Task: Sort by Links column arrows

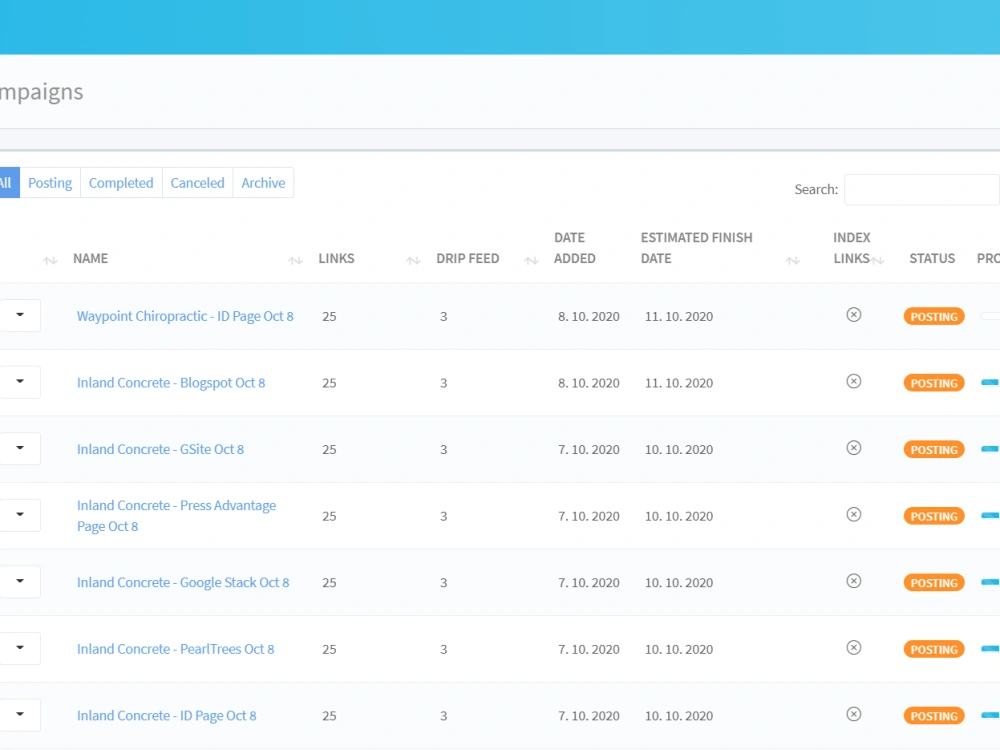Action: [x=413, y=260]
